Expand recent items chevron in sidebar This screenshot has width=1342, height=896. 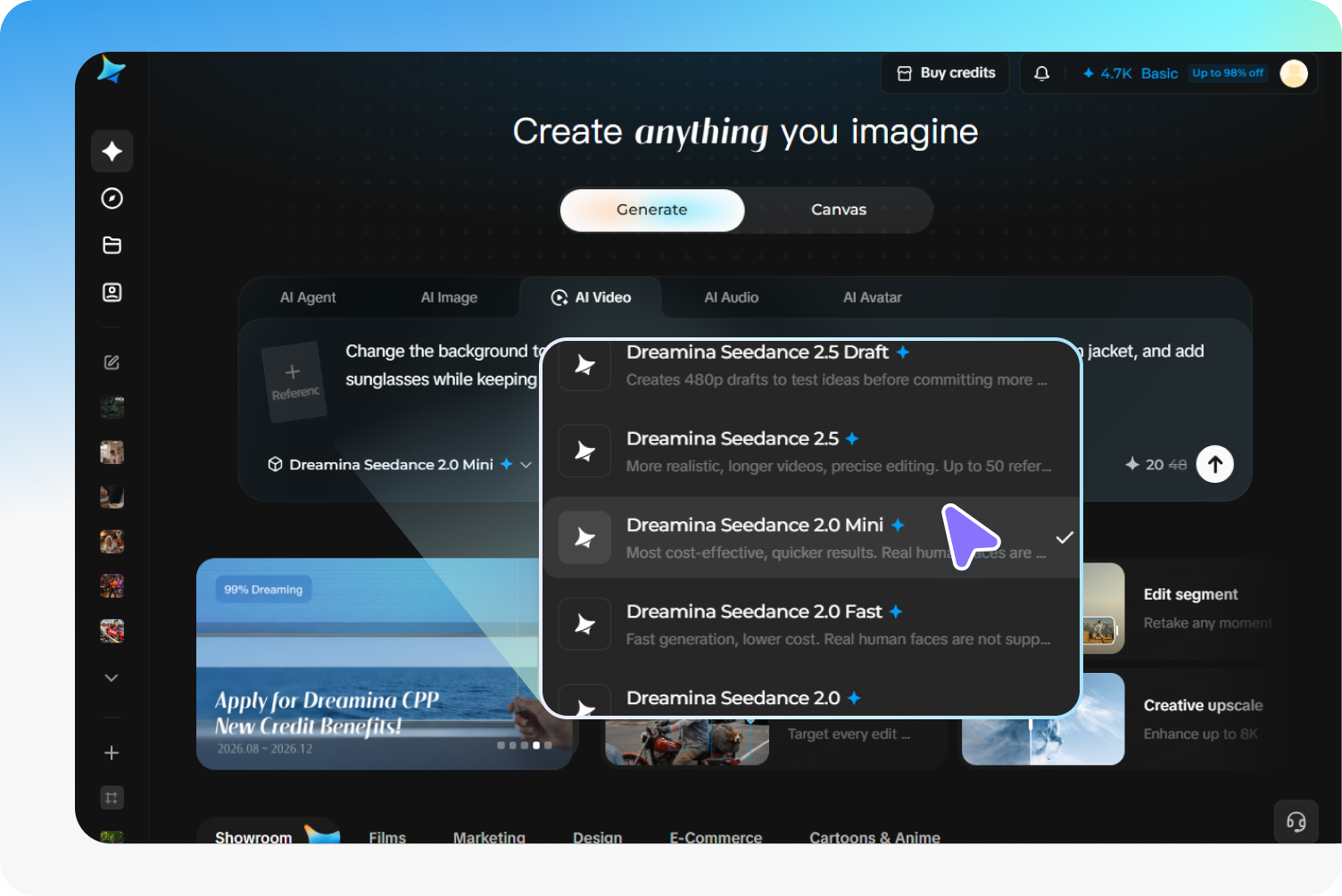tap(112, 677)
